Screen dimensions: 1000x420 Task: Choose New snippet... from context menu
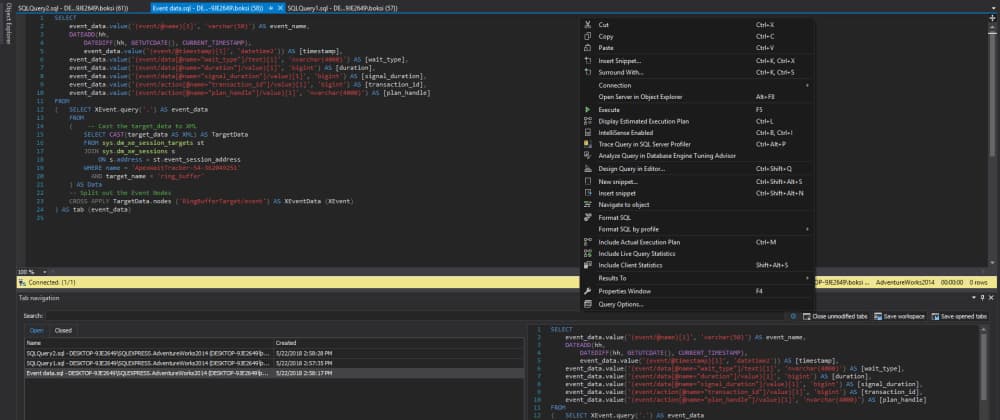point(697,182)
